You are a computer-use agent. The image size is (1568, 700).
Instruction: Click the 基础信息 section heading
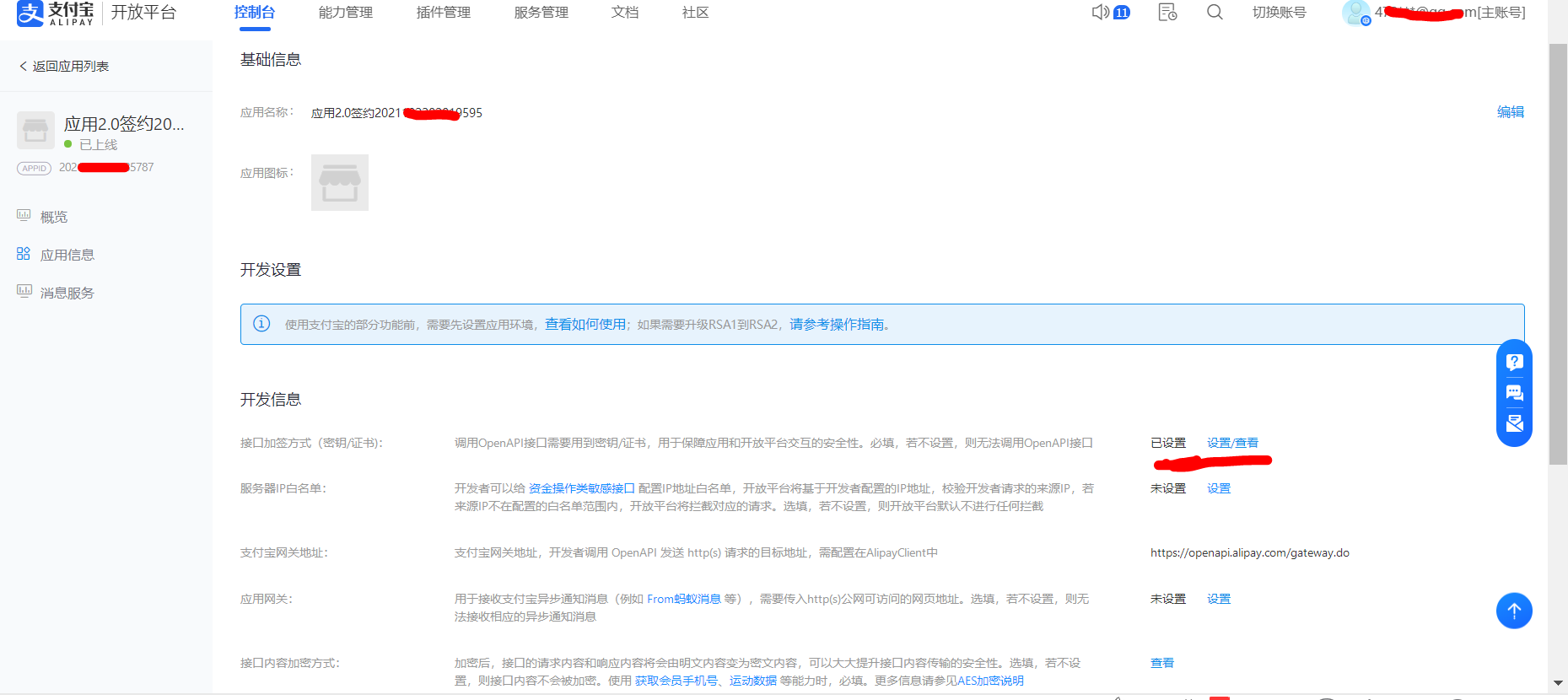coord(271,60)
